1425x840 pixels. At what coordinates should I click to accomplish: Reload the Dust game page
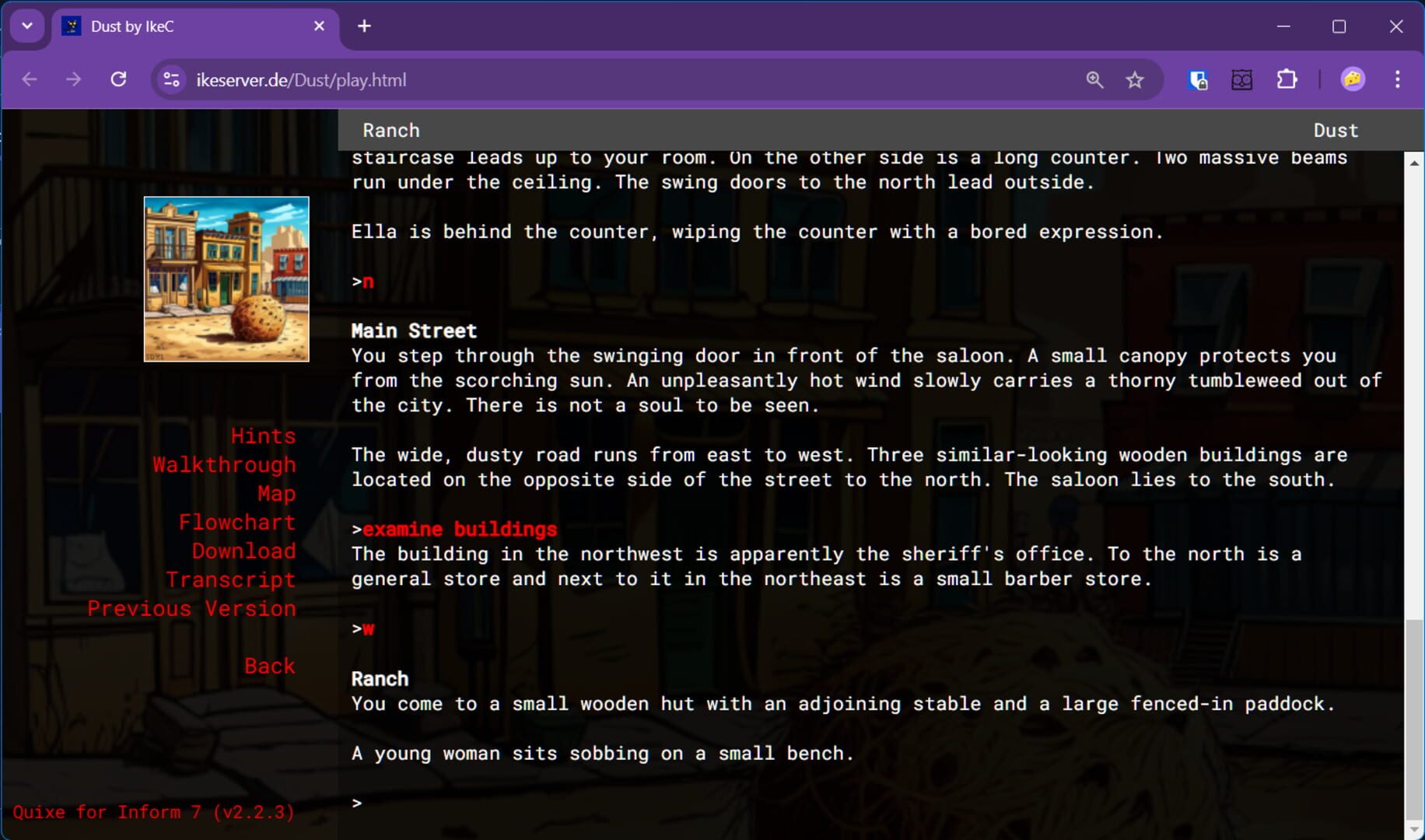(119, 79)
